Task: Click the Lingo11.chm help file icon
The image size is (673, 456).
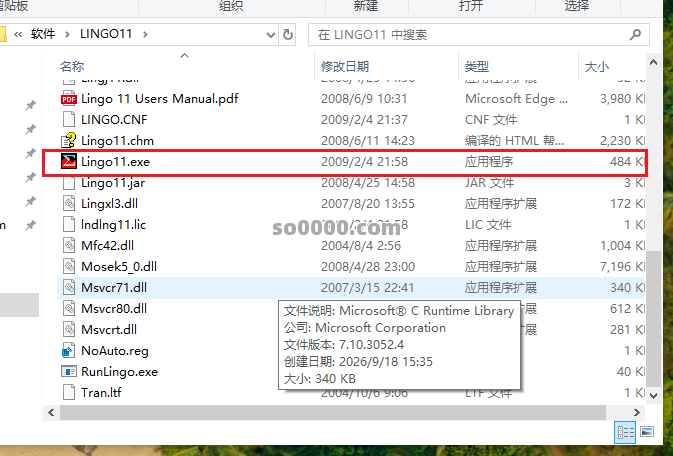Action: coord(69,140)
